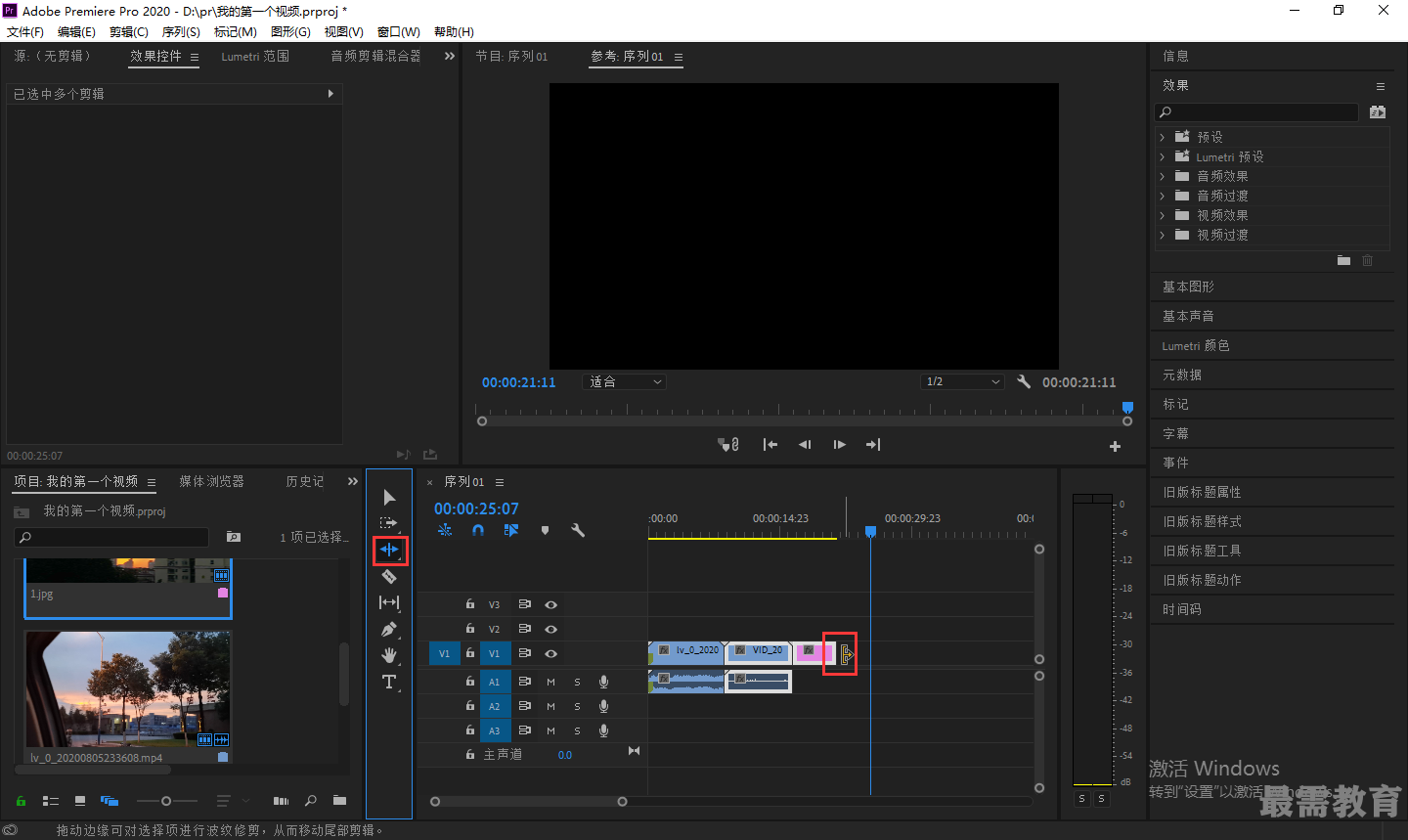Viewport: 1408px width, 840px height.
Task: Click new bin icon in project panel
Action: point(339,801)
